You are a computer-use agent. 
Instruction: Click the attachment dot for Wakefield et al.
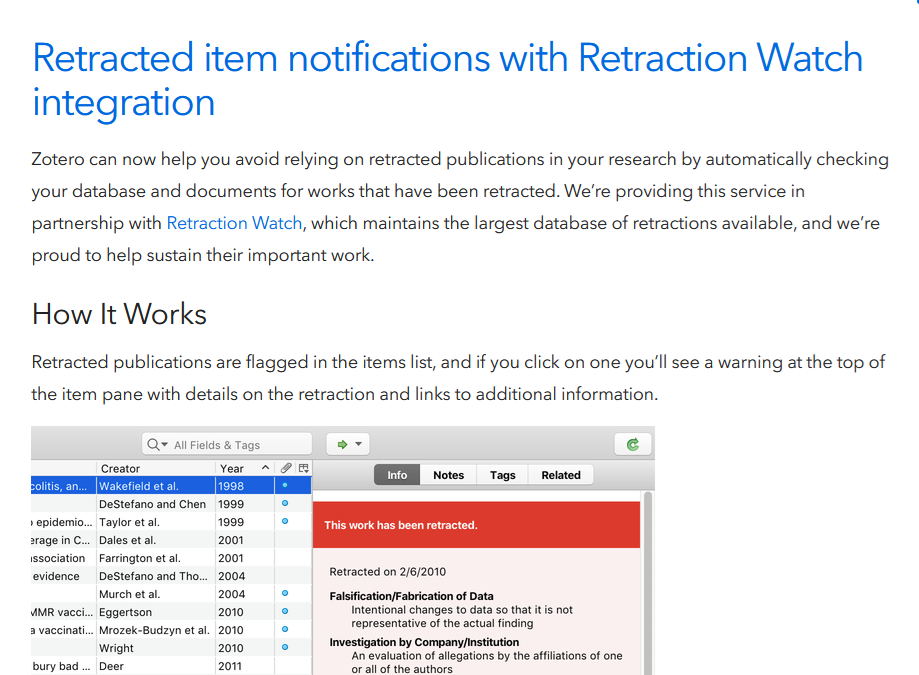[x=285, y=485]
